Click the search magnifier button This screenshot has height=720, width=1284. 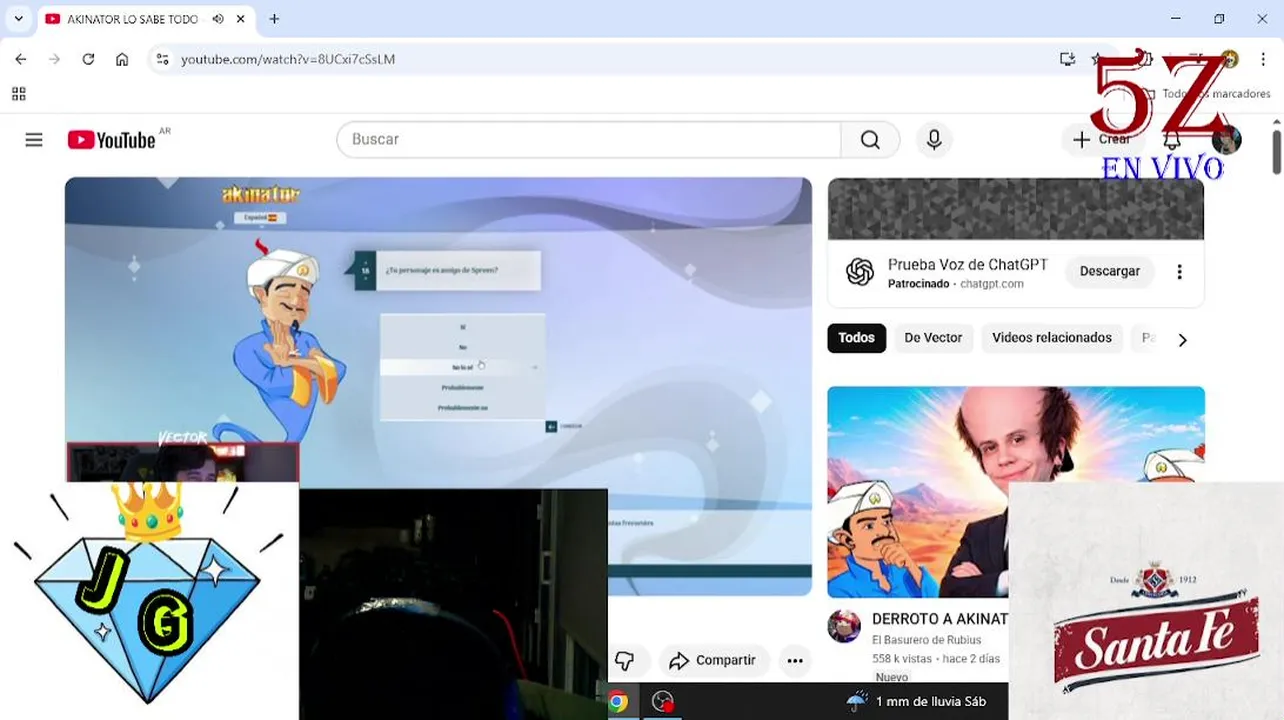[870, 140]
